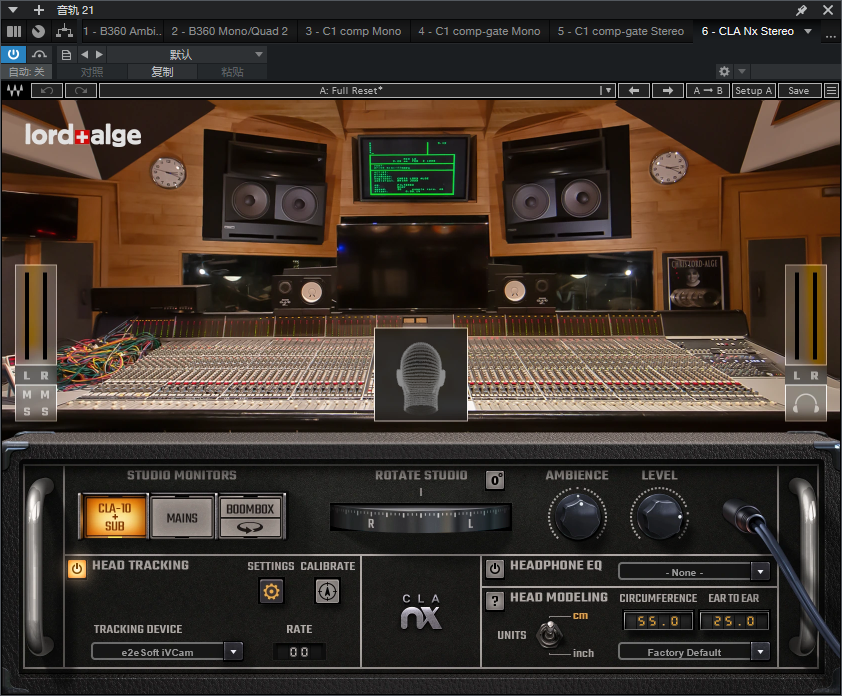842x696 pixels.
Task: Toggle the blue plugin power button
Action: (x=13, y=54)
